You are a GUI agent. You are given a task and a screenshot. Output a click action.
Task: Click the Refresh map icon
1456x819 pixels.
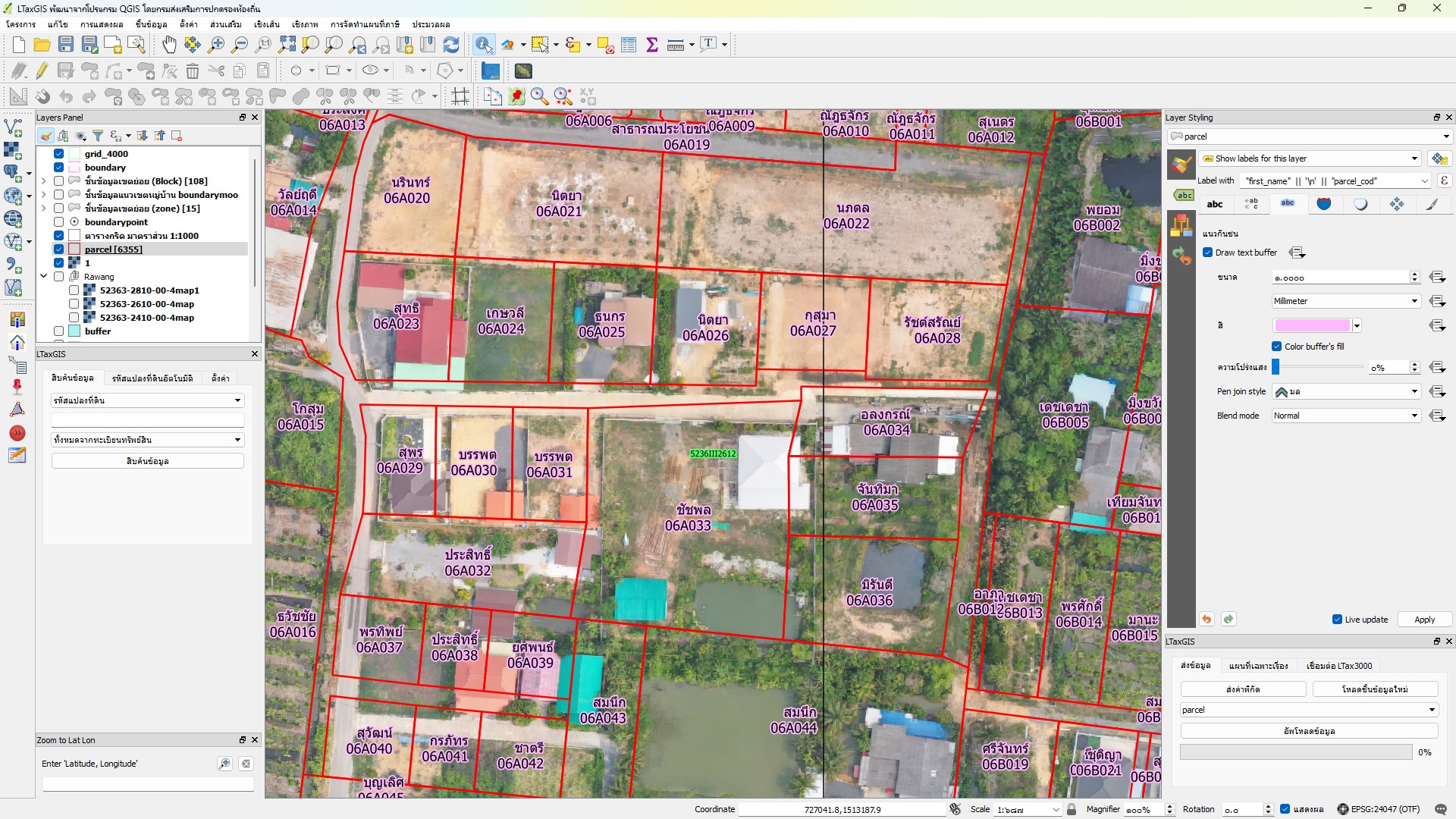pos(451,45)
